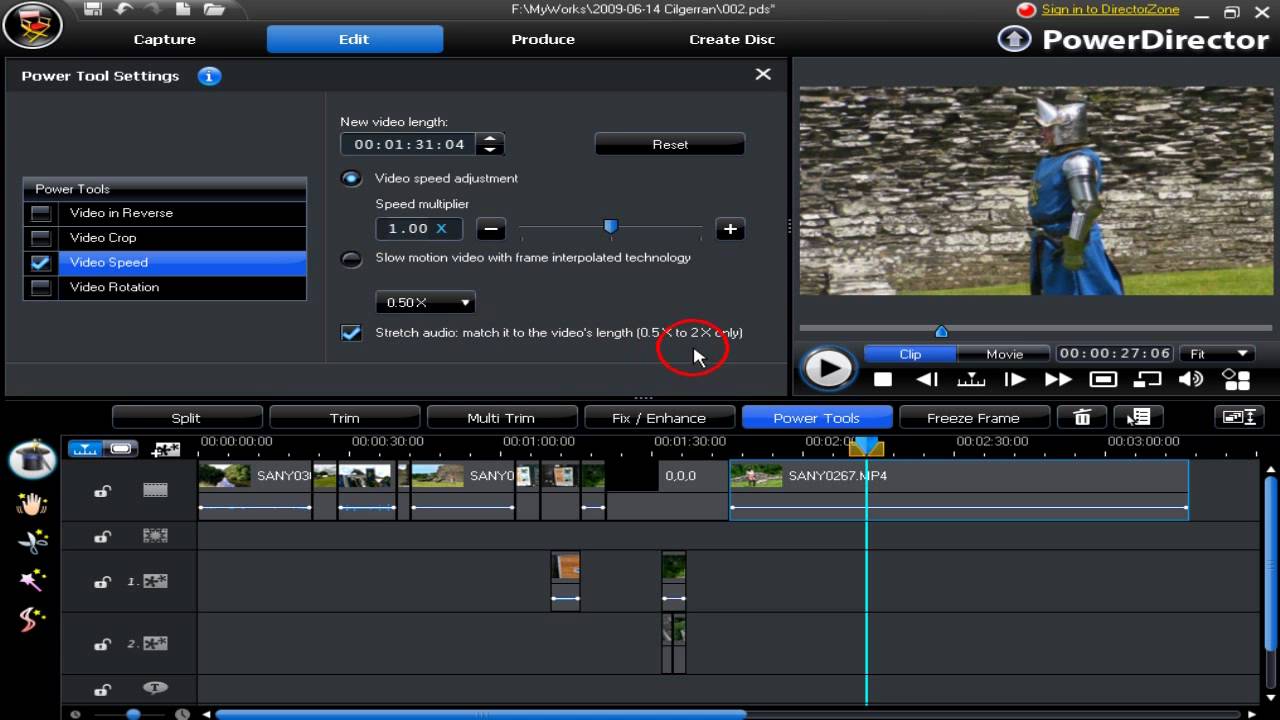Open the Fit preview zoom dropdown
This screenshot has height=720, width=1280.
(1217, 354)
